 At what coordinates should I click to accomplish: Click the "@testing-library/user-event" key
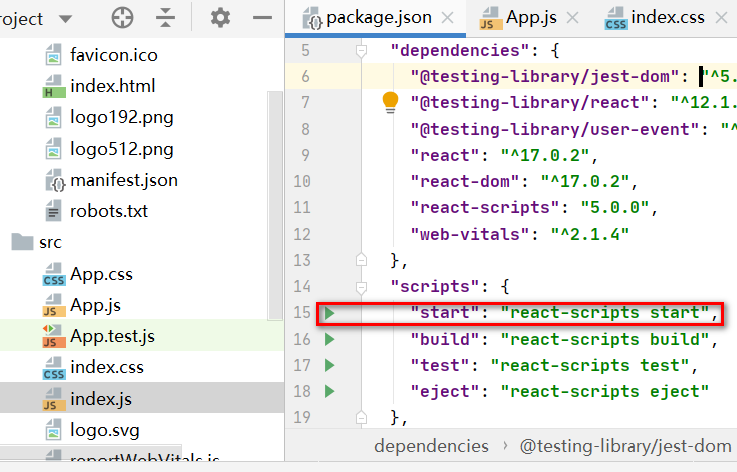pos(555,129)
